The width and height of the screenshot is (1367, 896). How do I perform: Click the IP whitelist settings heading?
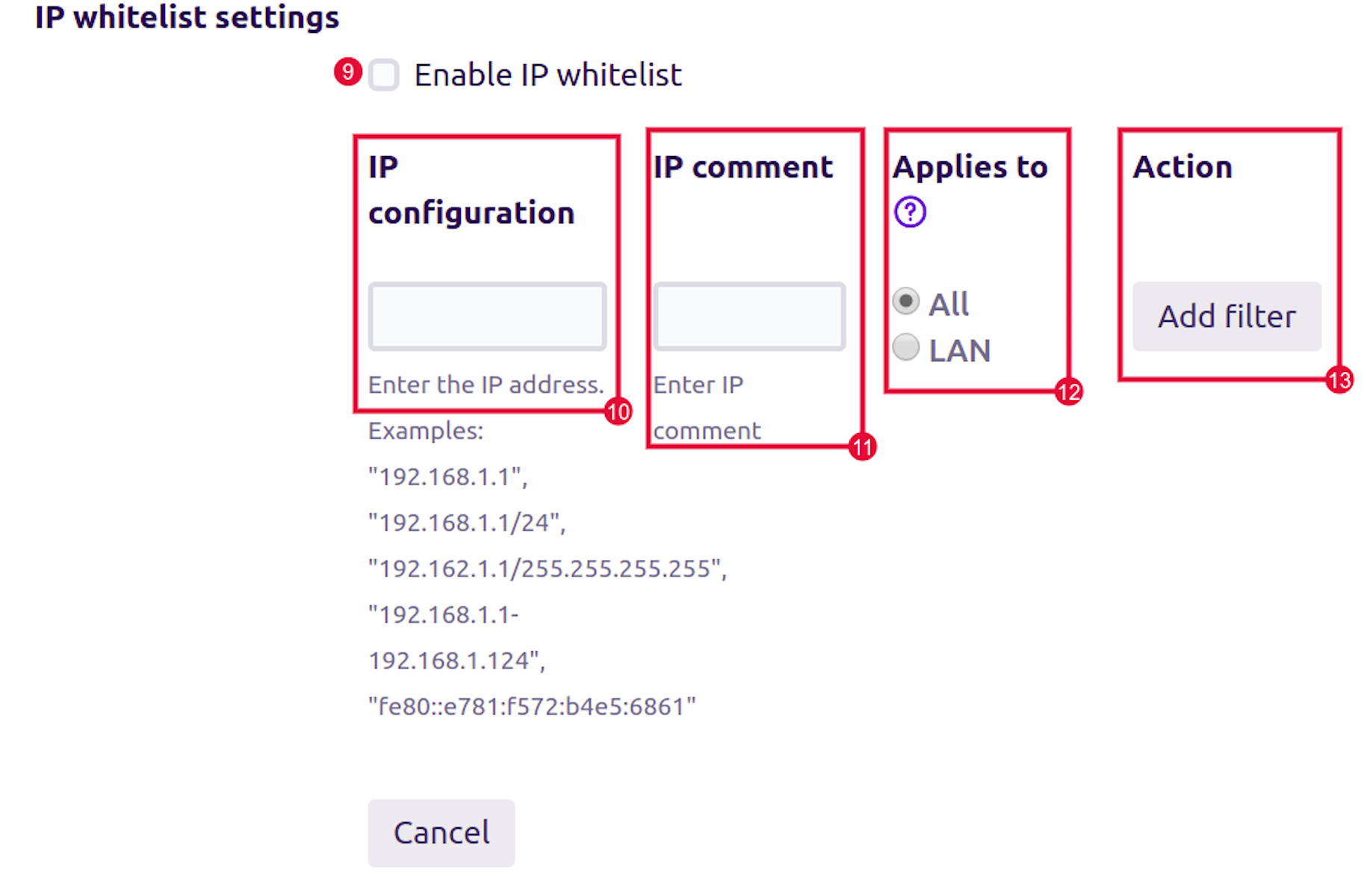(x=187, y=17)
